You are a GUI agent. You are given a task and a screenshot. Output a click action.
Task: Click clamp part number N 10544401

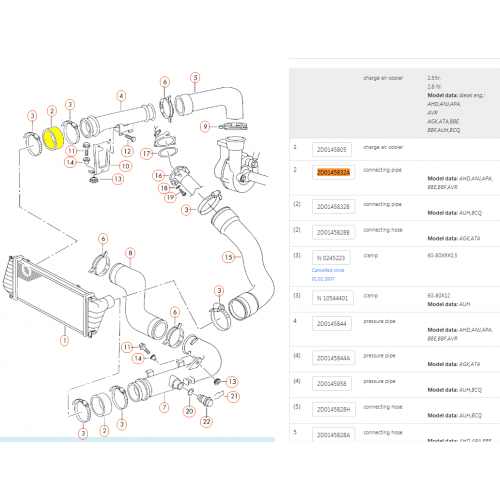(x=332, y=298)
